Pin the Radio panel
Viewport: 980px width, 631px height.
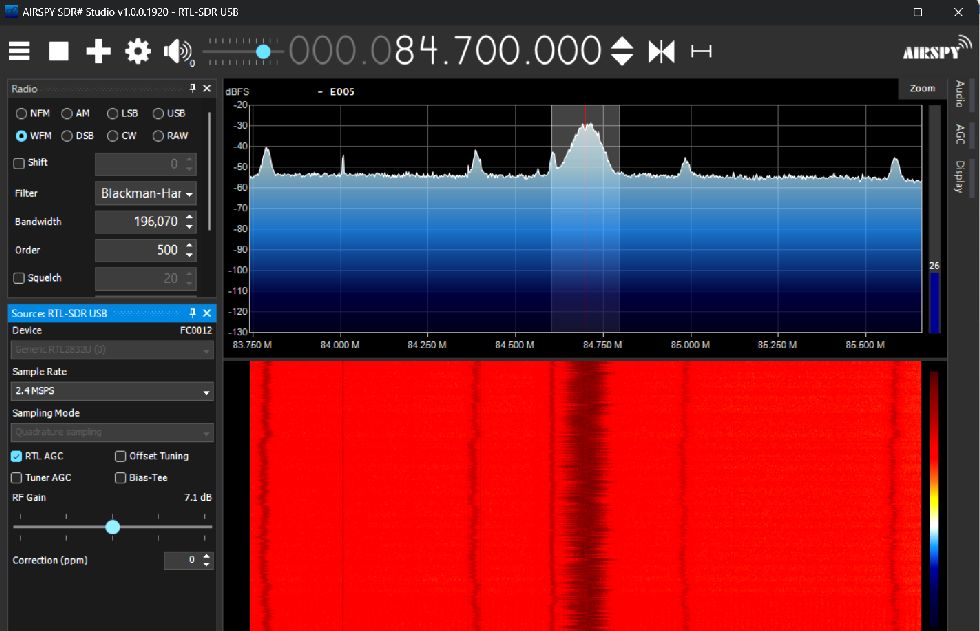click(193, 89)
